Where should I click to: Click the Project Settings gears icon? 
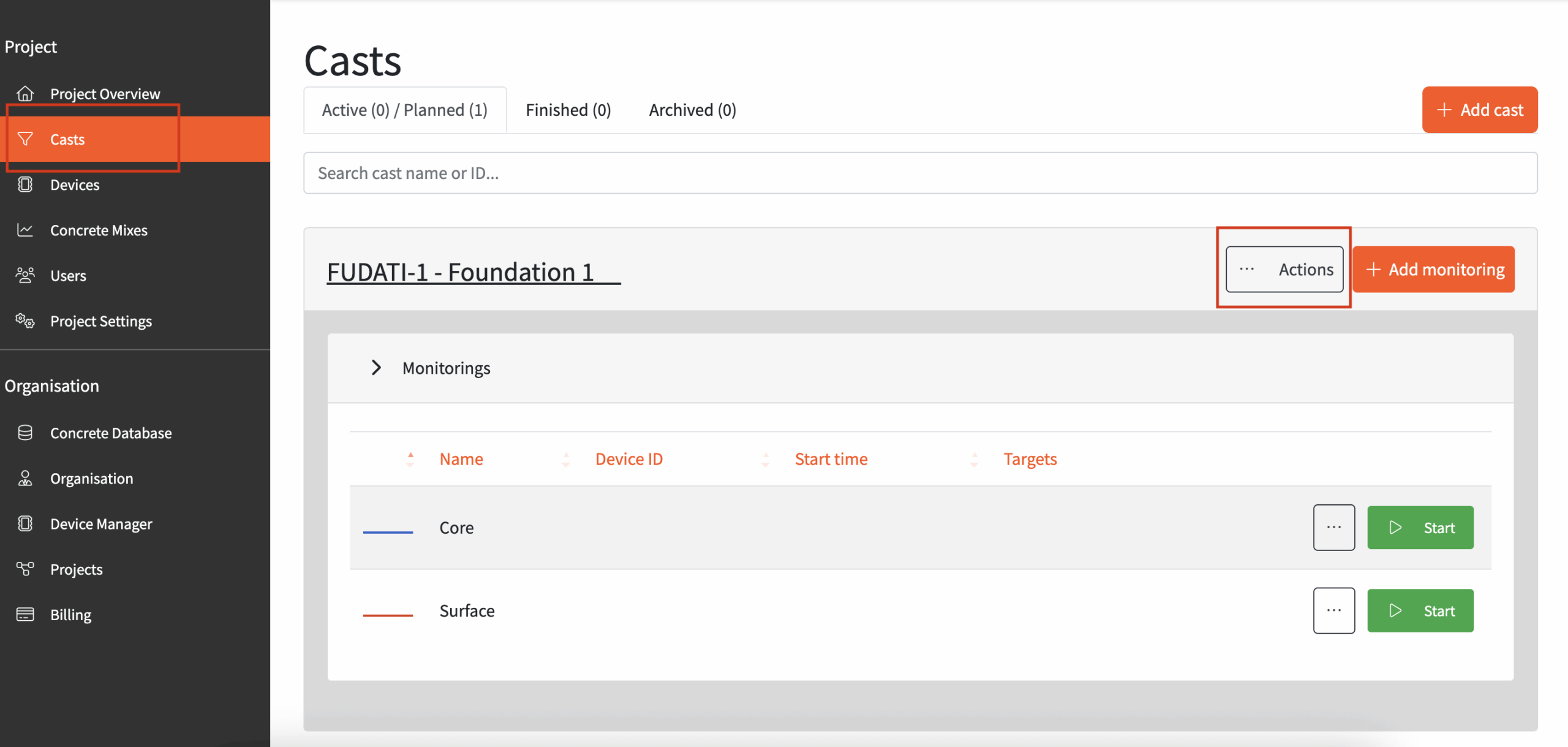click(x=25, y=320)
